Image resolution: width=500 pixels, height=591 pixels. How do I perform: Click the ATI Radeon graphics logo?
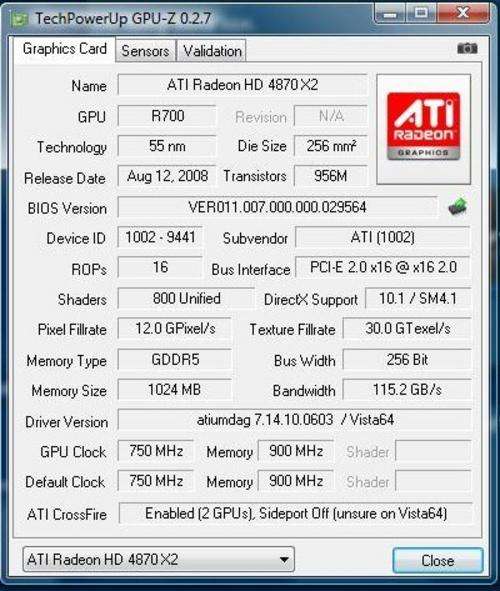pos(424,128)
